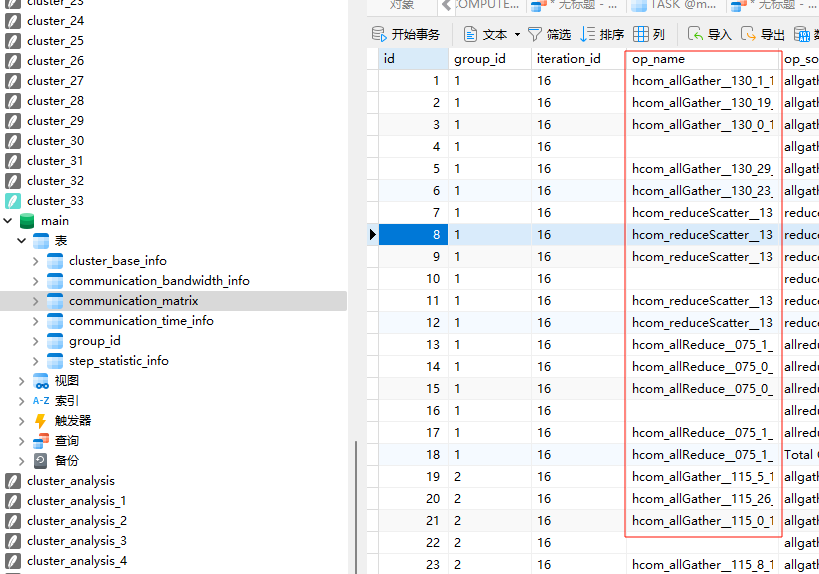This screenshot has height=574, width=819.
Task: Click the Begin Transaction (开始事务) toolbar button
Action: (x=405, y=34)
